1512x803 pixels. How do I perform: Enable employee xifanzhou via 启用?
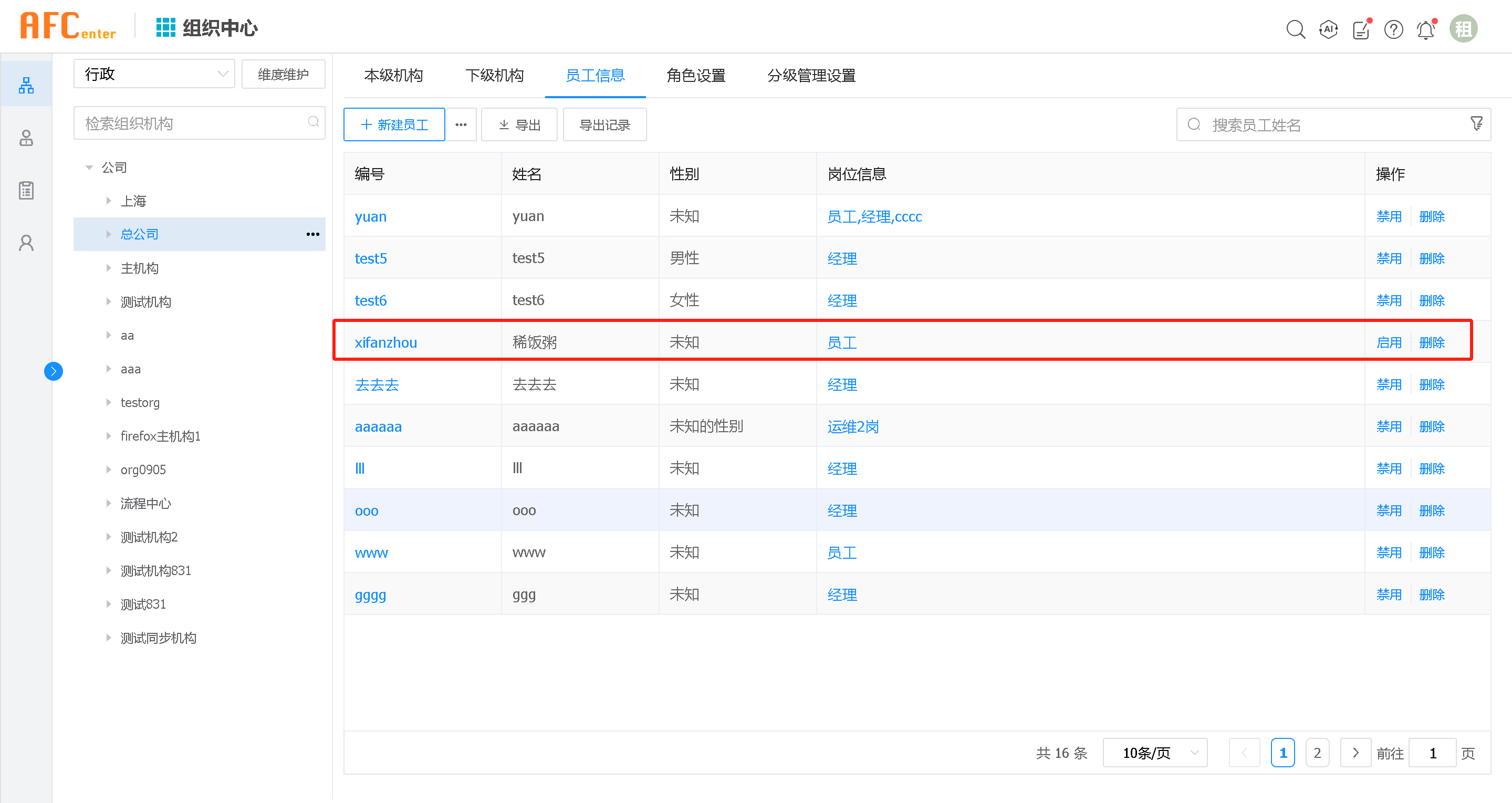click(1388, 342)
